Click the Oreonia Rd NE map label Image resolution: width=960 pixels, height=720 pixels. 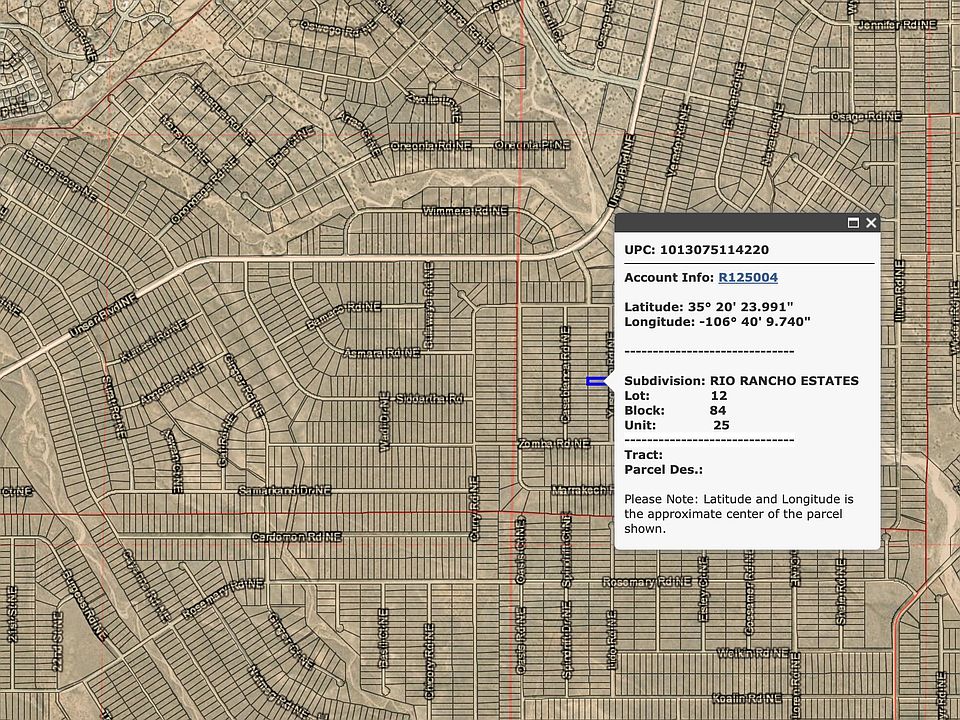(431, 146)
